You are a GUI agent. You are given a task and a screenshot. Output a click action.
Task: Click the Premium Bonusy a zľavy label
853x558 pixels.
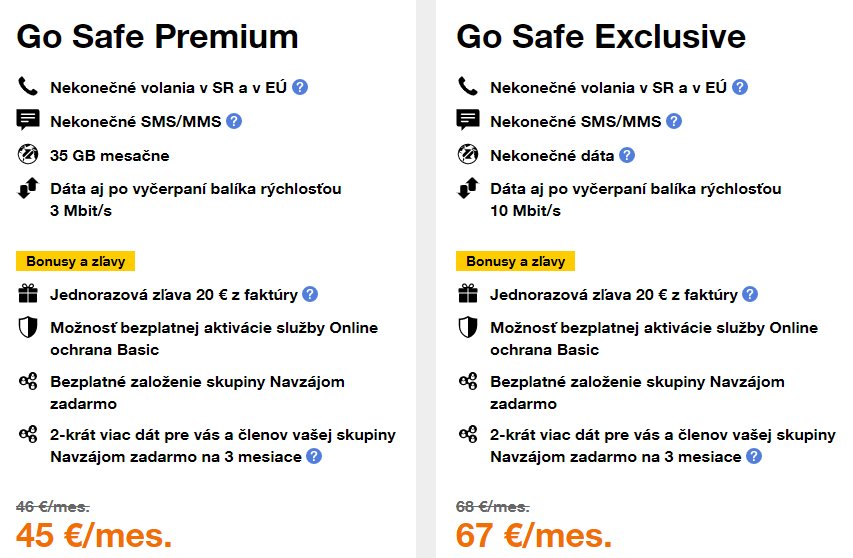pos(75,261)
